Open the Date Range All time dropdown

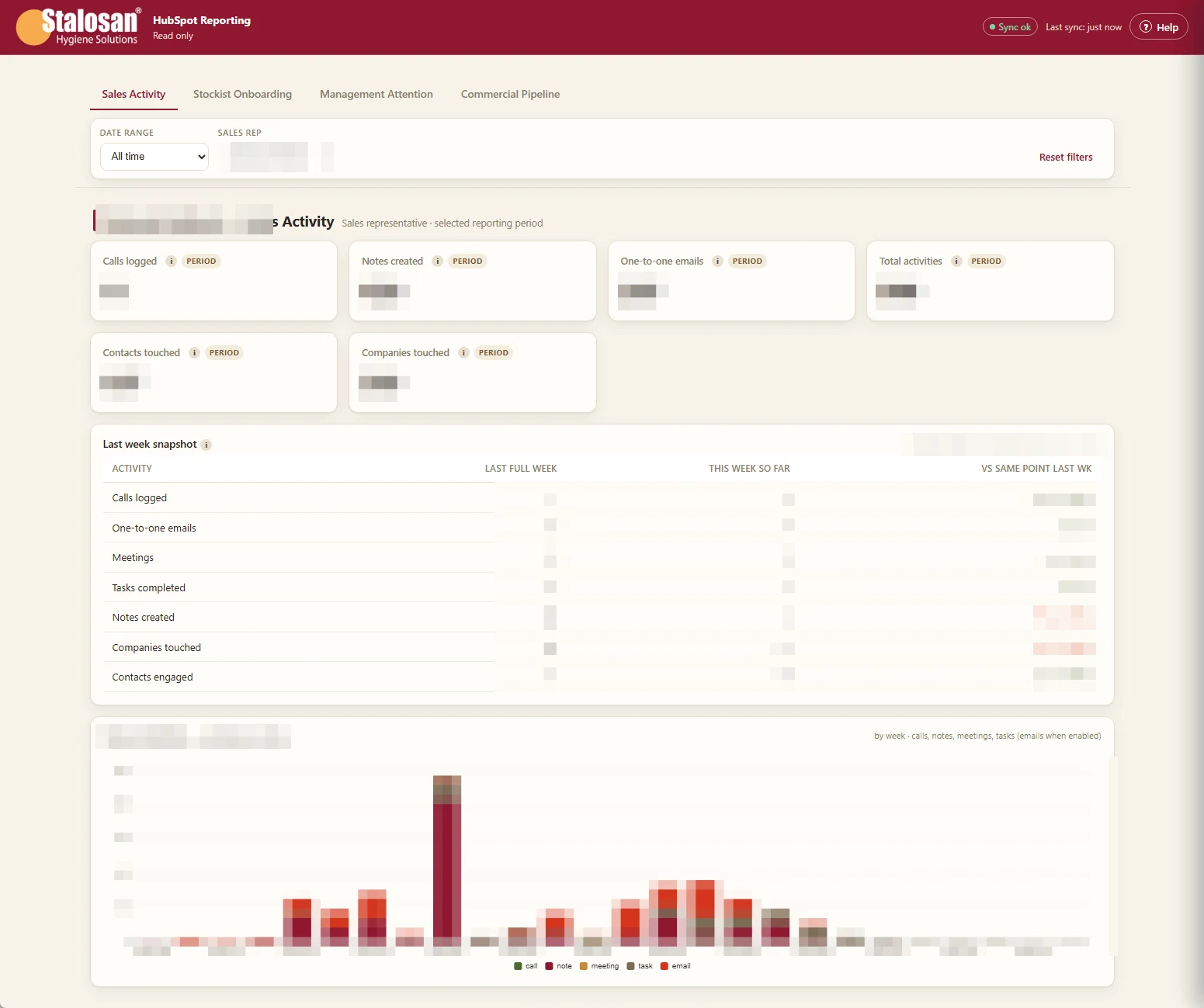tap(154, 157)
